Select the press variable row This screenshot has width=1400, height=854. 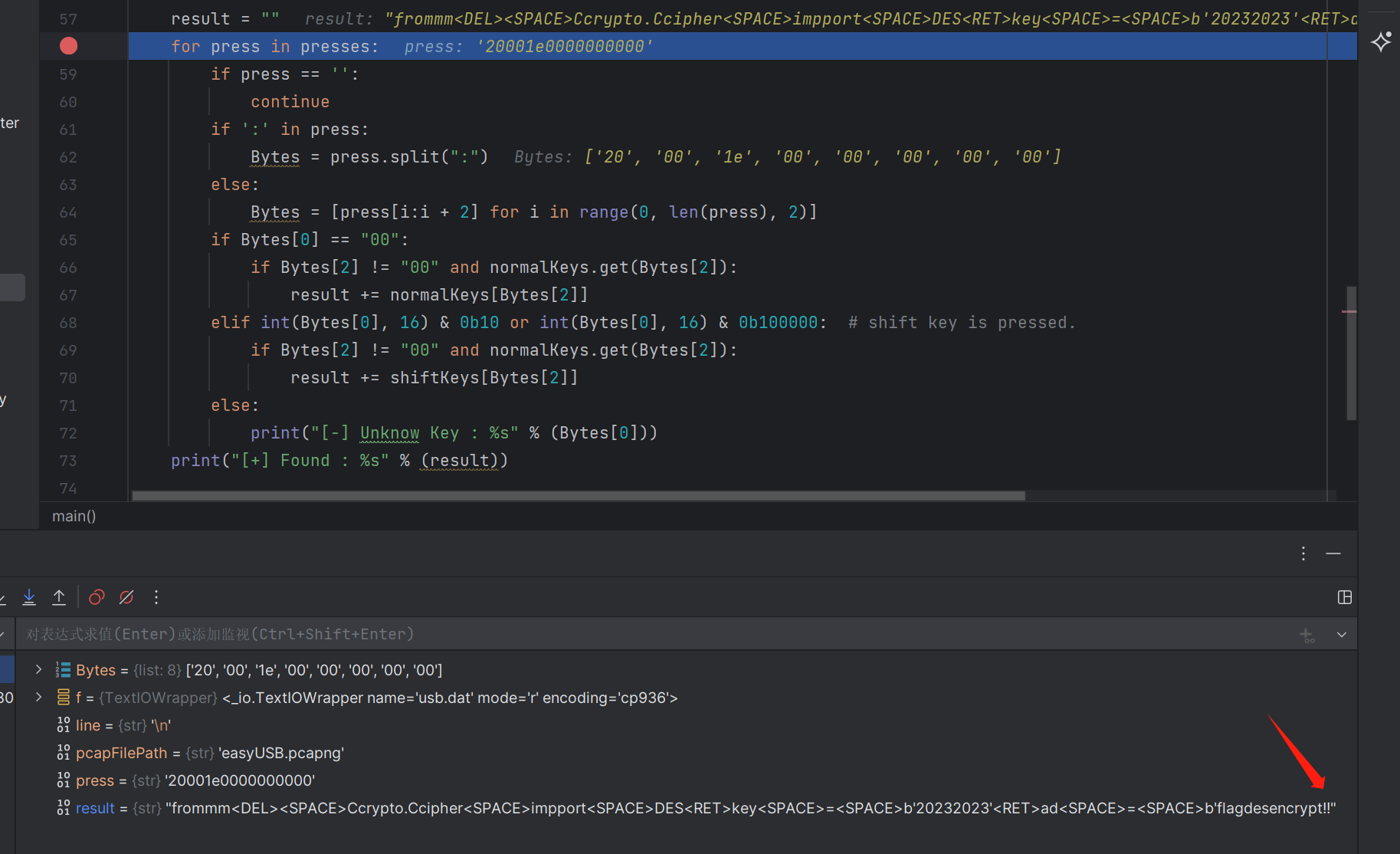point(686,780)
